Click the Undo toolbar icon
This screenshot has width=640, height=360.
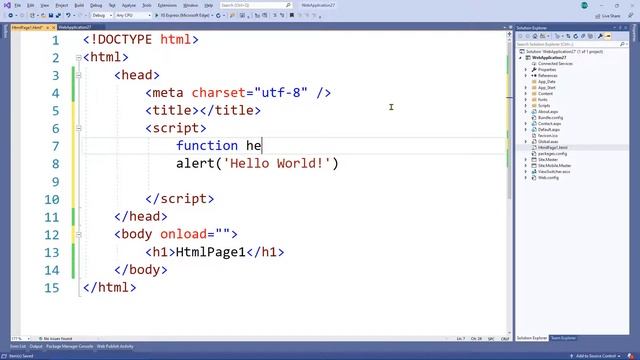[x=68, y=16]
